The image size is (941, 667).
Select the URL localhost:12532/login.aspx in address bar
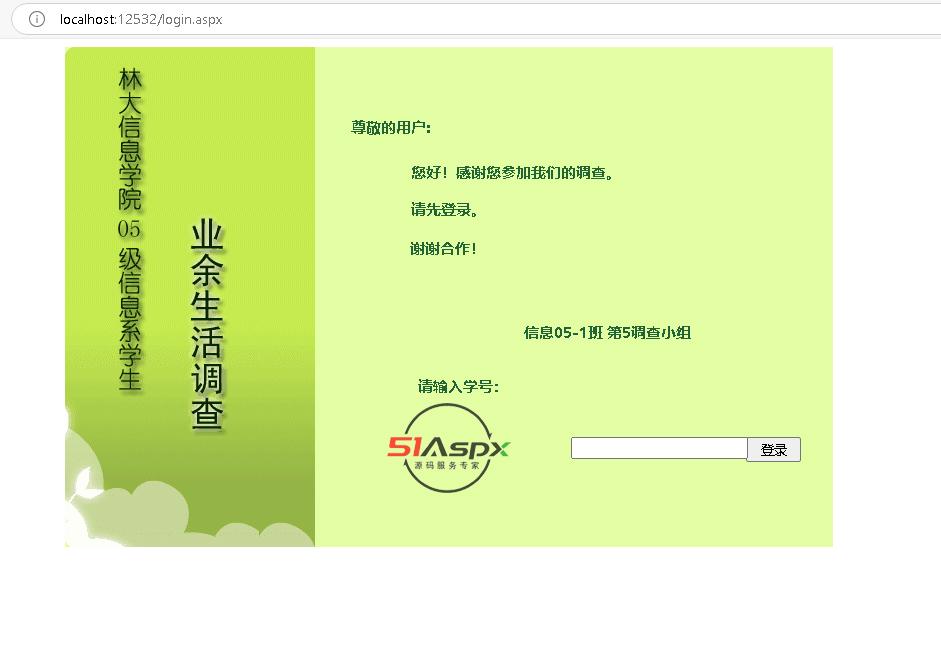(141, 19)
